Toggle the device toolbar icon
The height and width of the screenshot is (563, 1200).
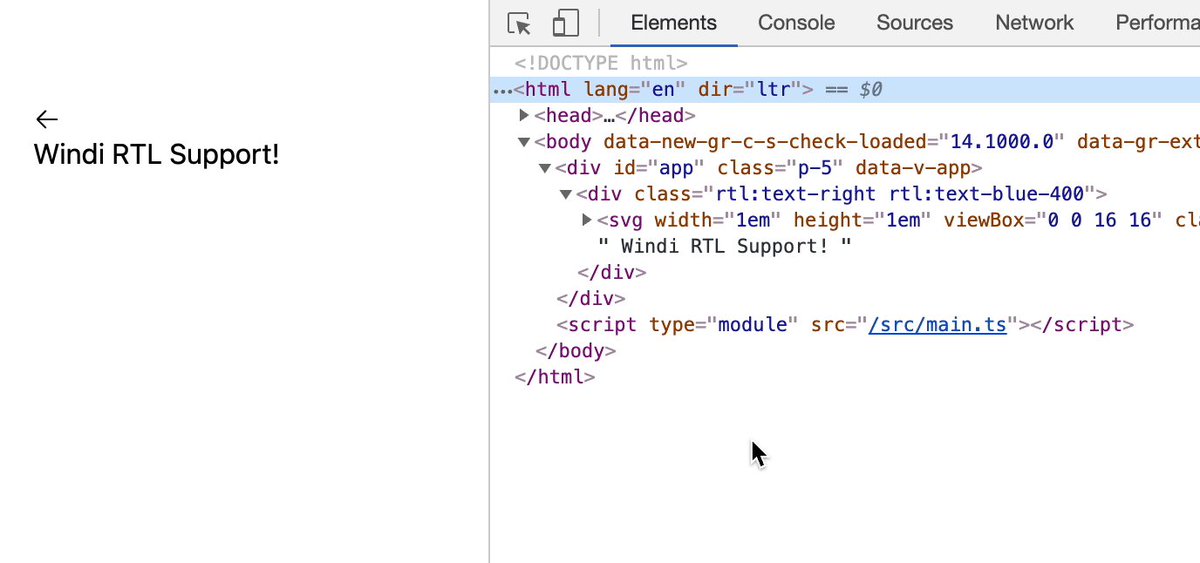point(567,23)
